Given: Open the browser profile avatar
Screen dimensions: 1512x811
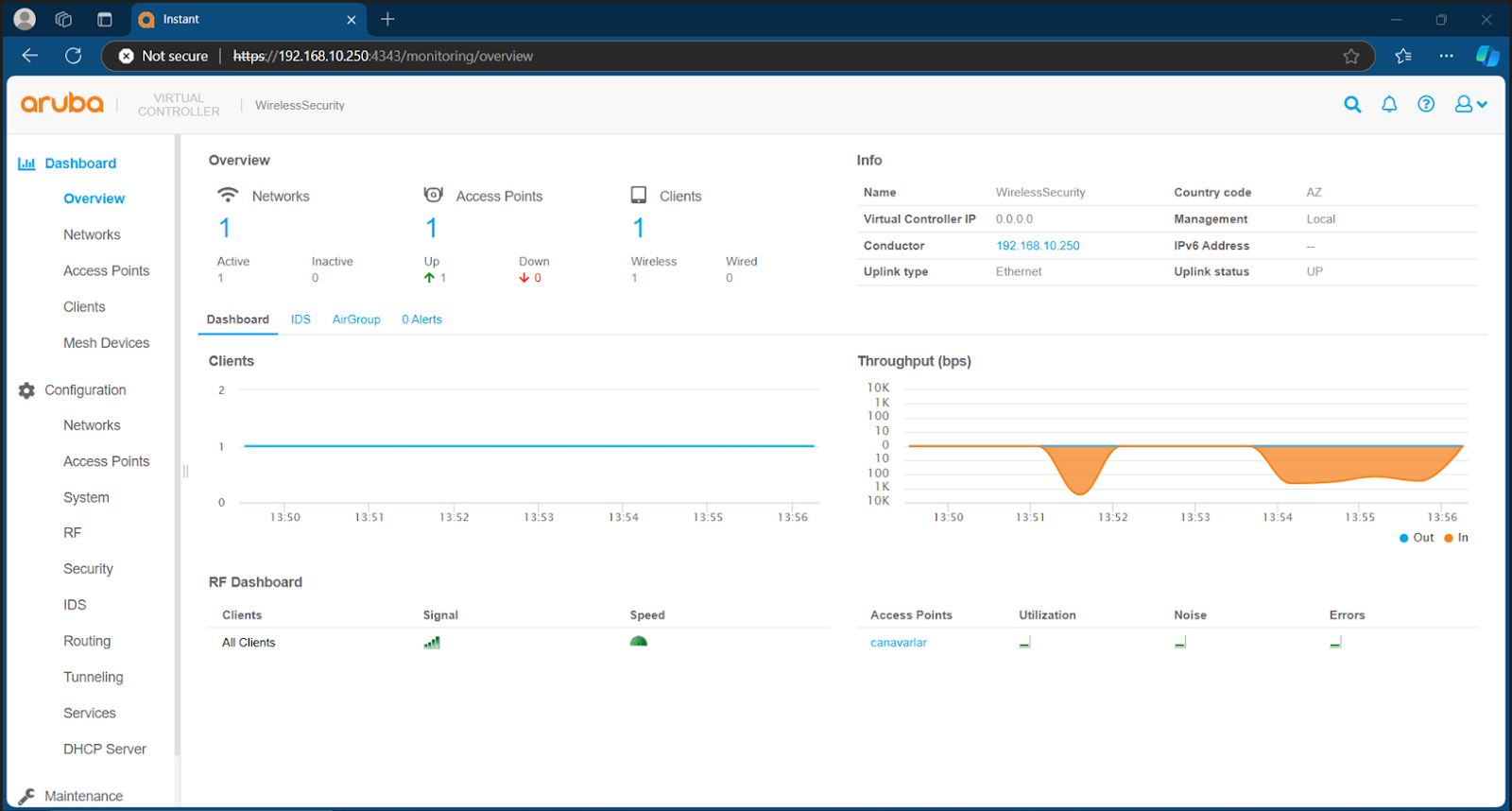Looking at the screenshot, I should [26, 19].
